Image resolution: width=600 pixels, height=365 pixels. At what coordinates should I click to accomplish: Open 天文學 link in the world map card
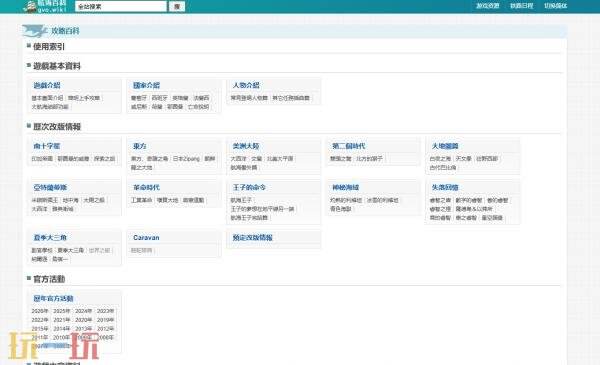[463, 158]
